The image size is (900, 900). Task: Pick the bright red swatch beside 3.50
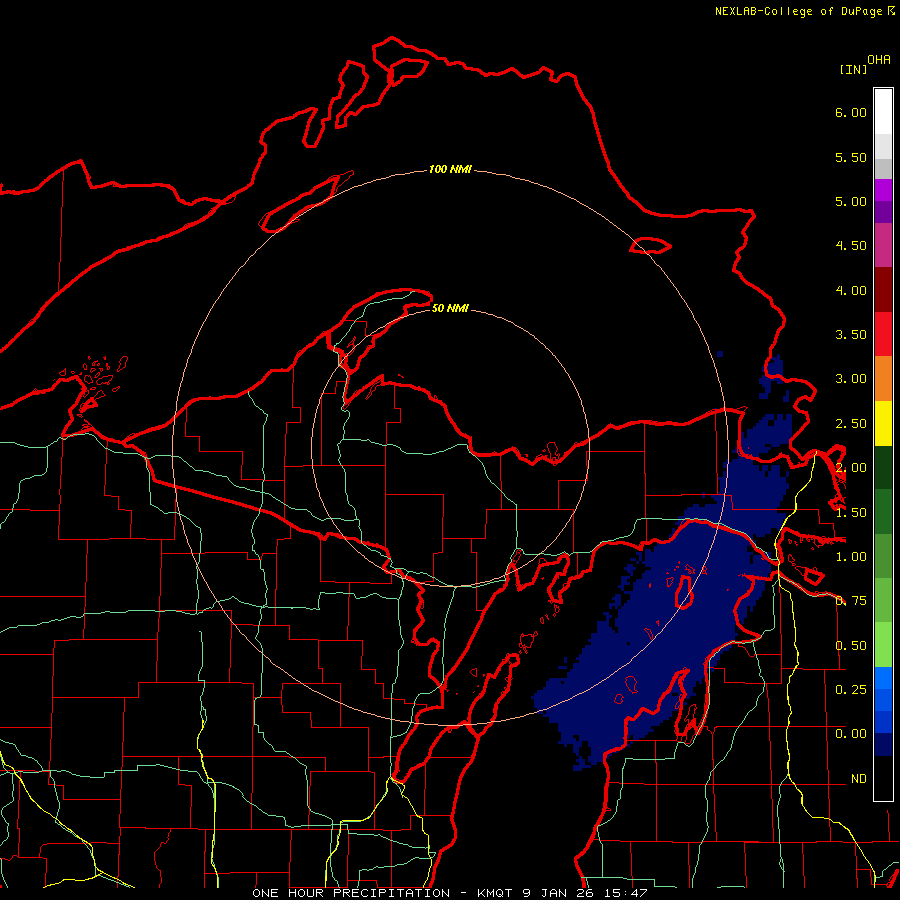883,334
